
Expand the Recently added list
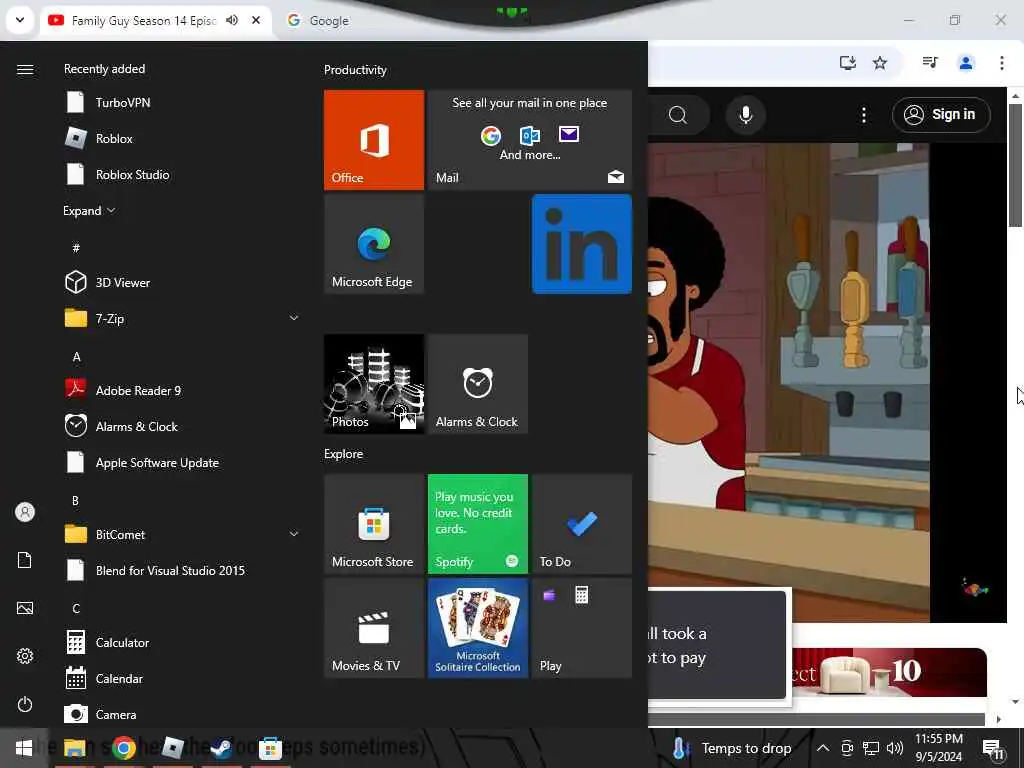(89, 210)
